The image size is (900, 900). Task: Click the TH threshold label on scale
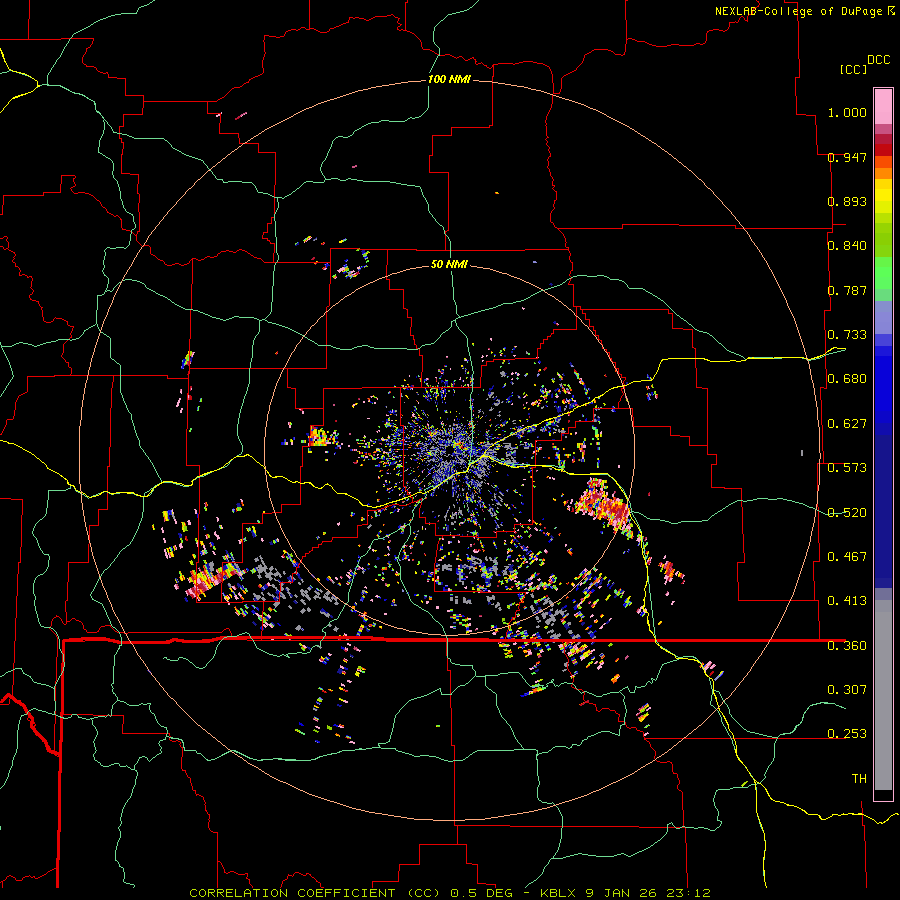point(859,779)
